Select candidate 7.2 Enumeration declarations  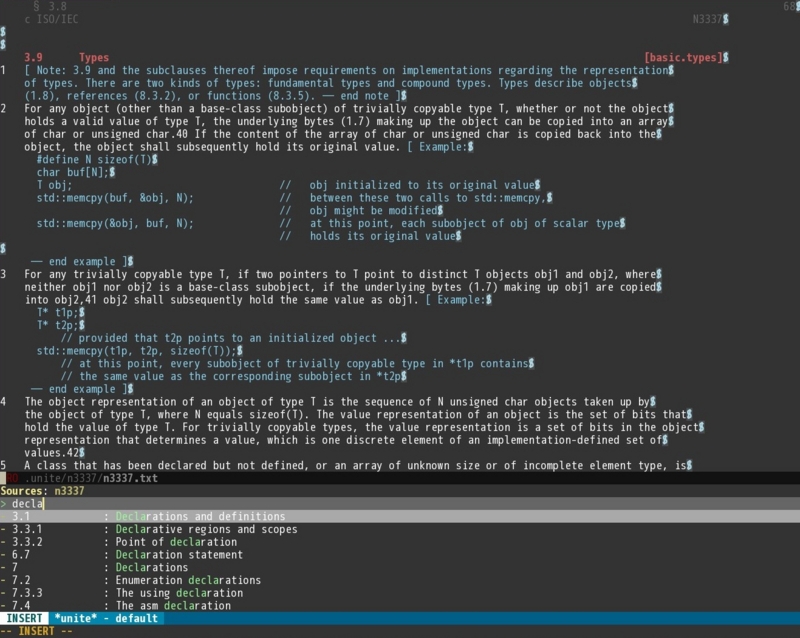click(x=400, y=580)
